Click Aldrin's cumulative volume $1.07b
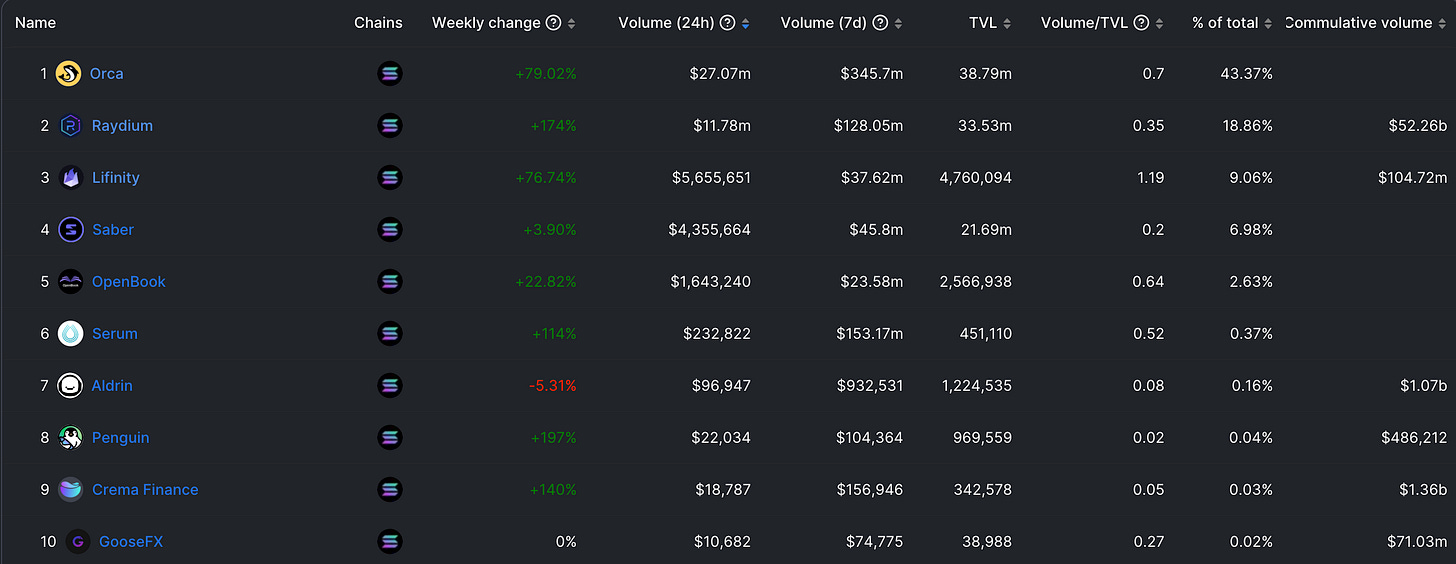This screenshot has width=1456, height=564. 1422,385
